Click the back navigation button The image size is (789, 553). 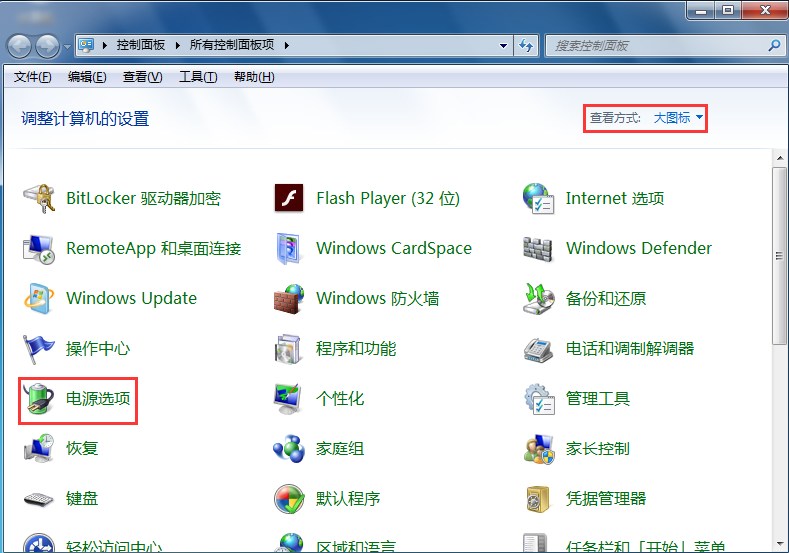coord(20,46)
